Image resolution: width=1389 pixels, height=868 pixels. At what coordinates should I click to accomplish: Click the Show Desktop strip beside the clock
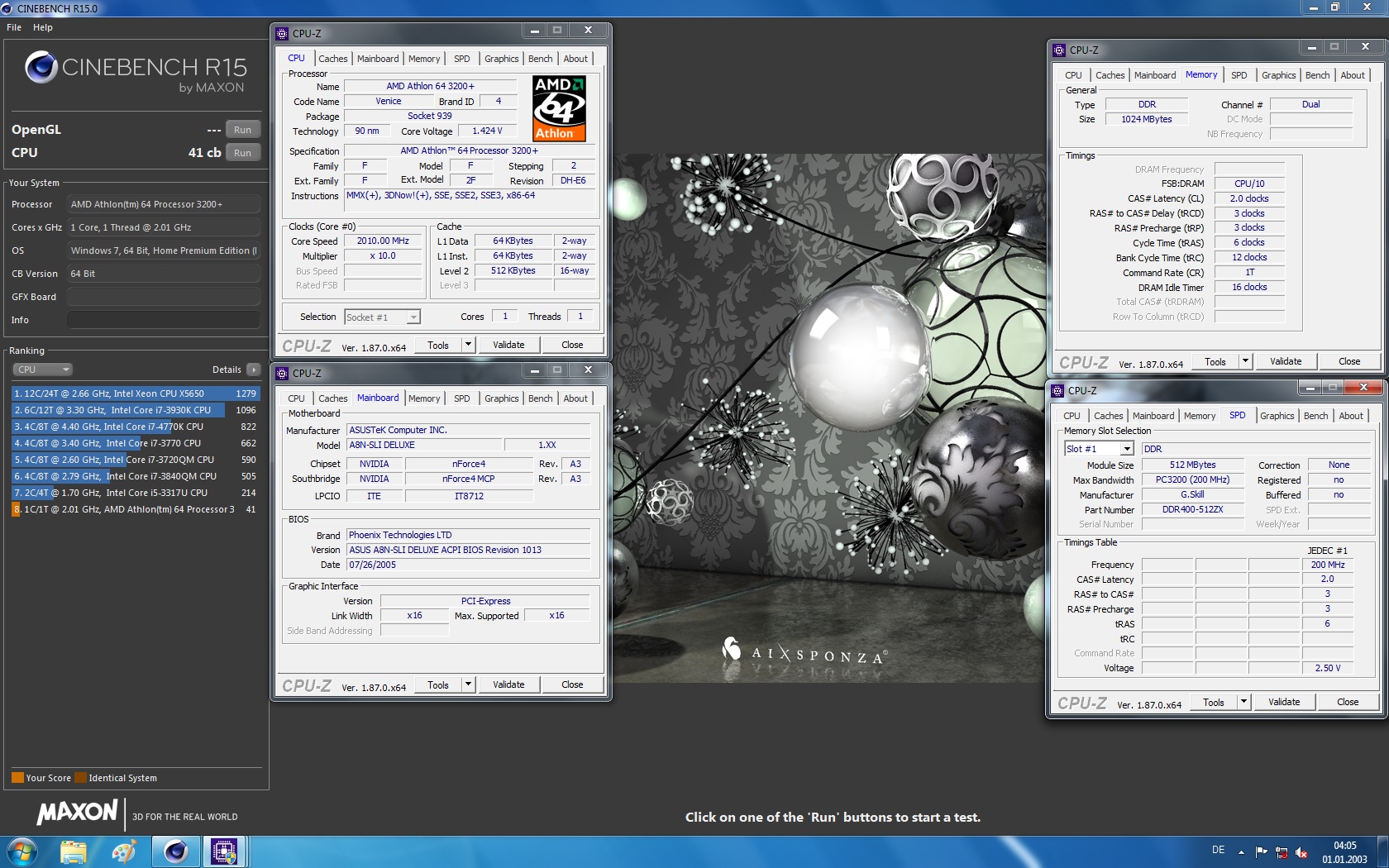(1383, 851)
